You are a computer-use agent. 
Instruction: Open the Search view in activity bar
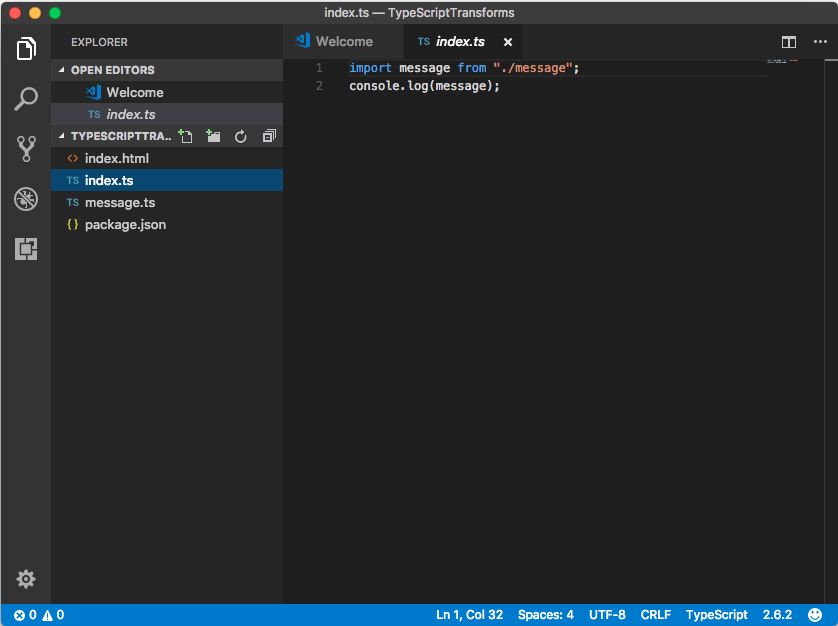[26, 99]
